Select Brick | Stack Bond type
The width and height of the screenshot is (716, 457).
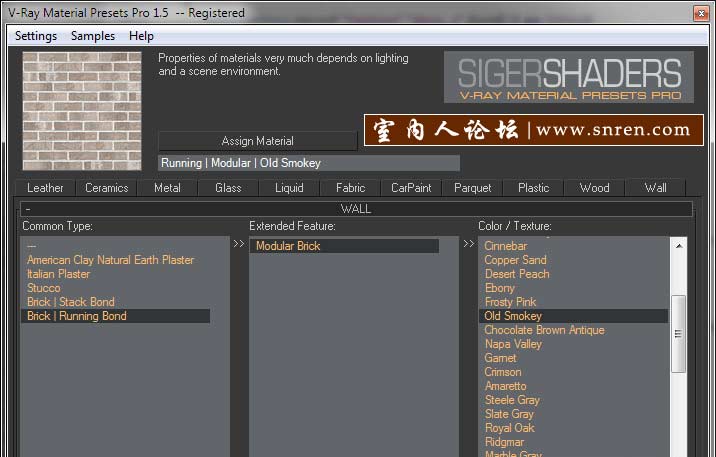point(71,302)
